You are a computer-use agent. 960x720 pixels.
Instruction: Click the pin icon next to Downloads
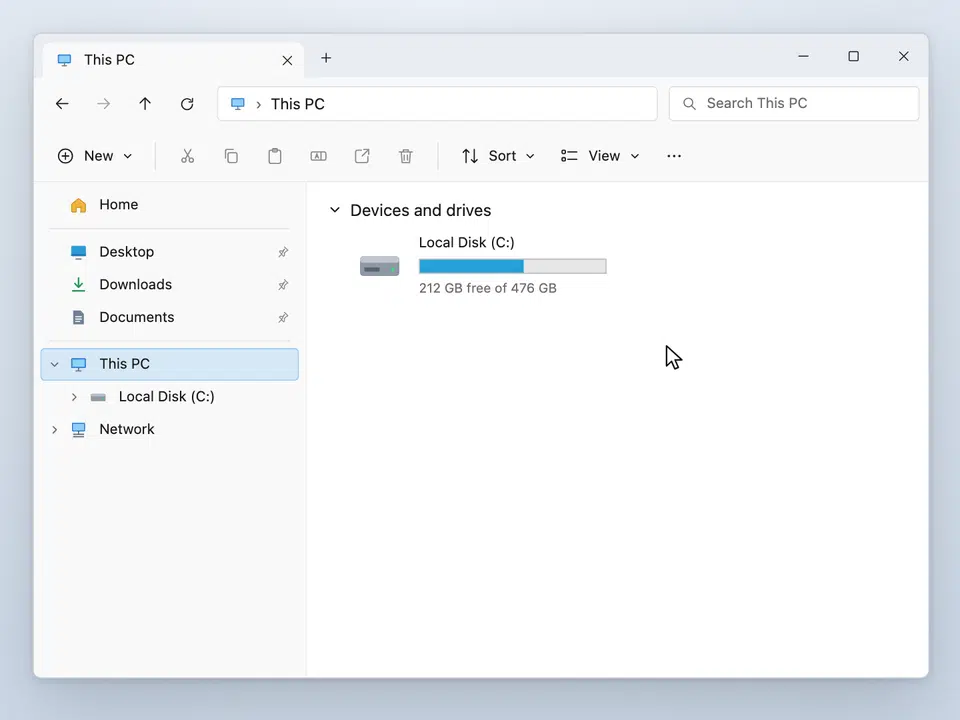pyautogui.click(x=283, y=285)
